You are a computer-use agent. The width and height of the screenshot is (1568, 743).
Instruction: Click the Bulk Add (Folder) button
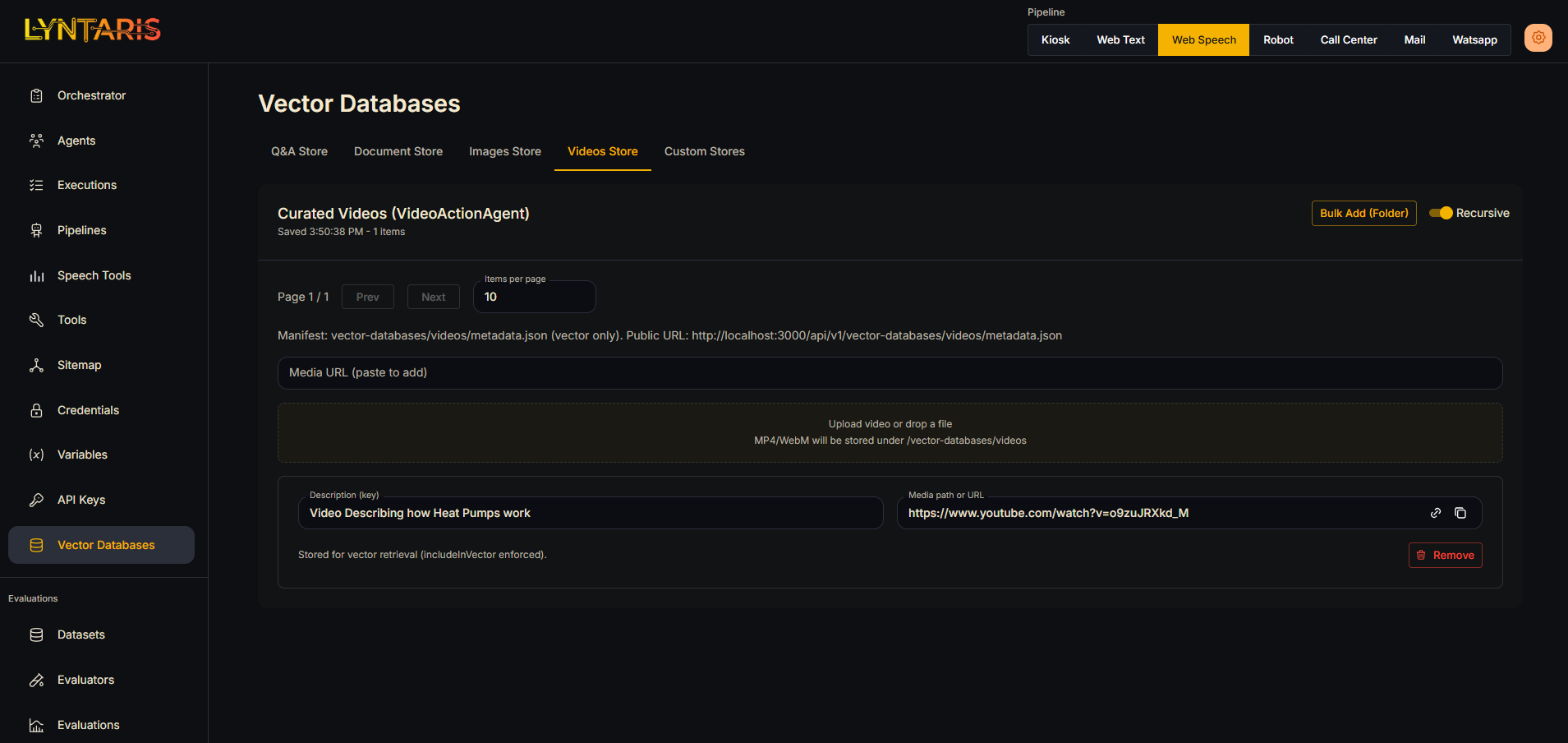pos(1363,213)
